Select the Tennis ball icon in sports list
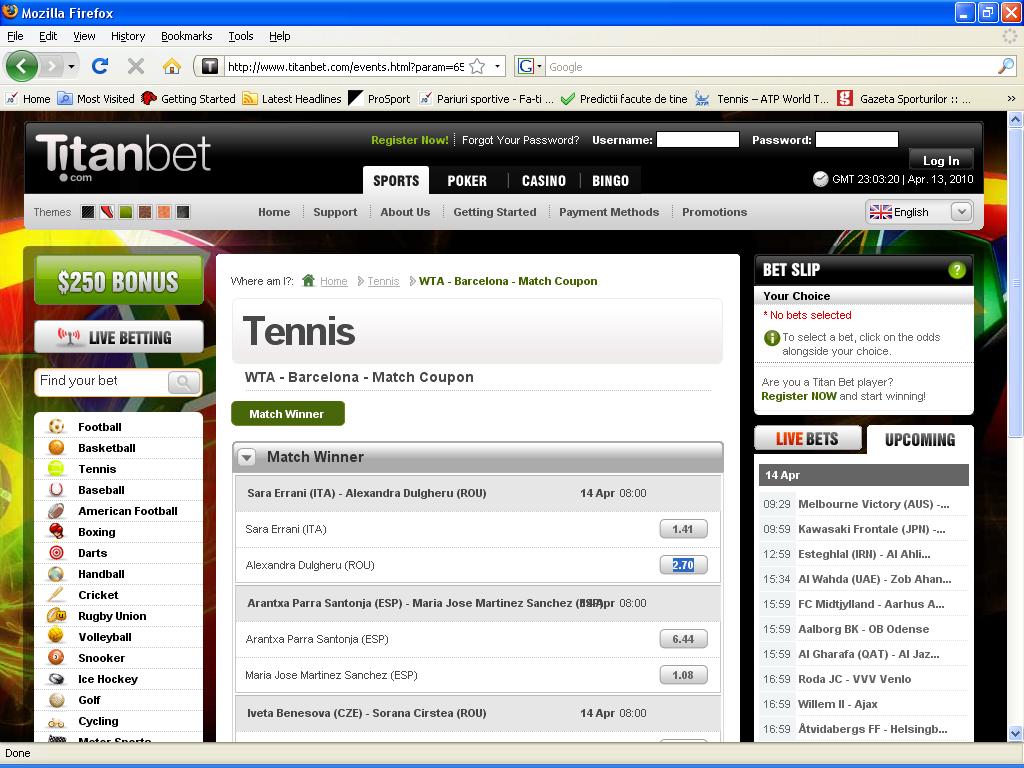This screenshot has height=768, width=1024. pyautogui.click(x=57, y=468)
